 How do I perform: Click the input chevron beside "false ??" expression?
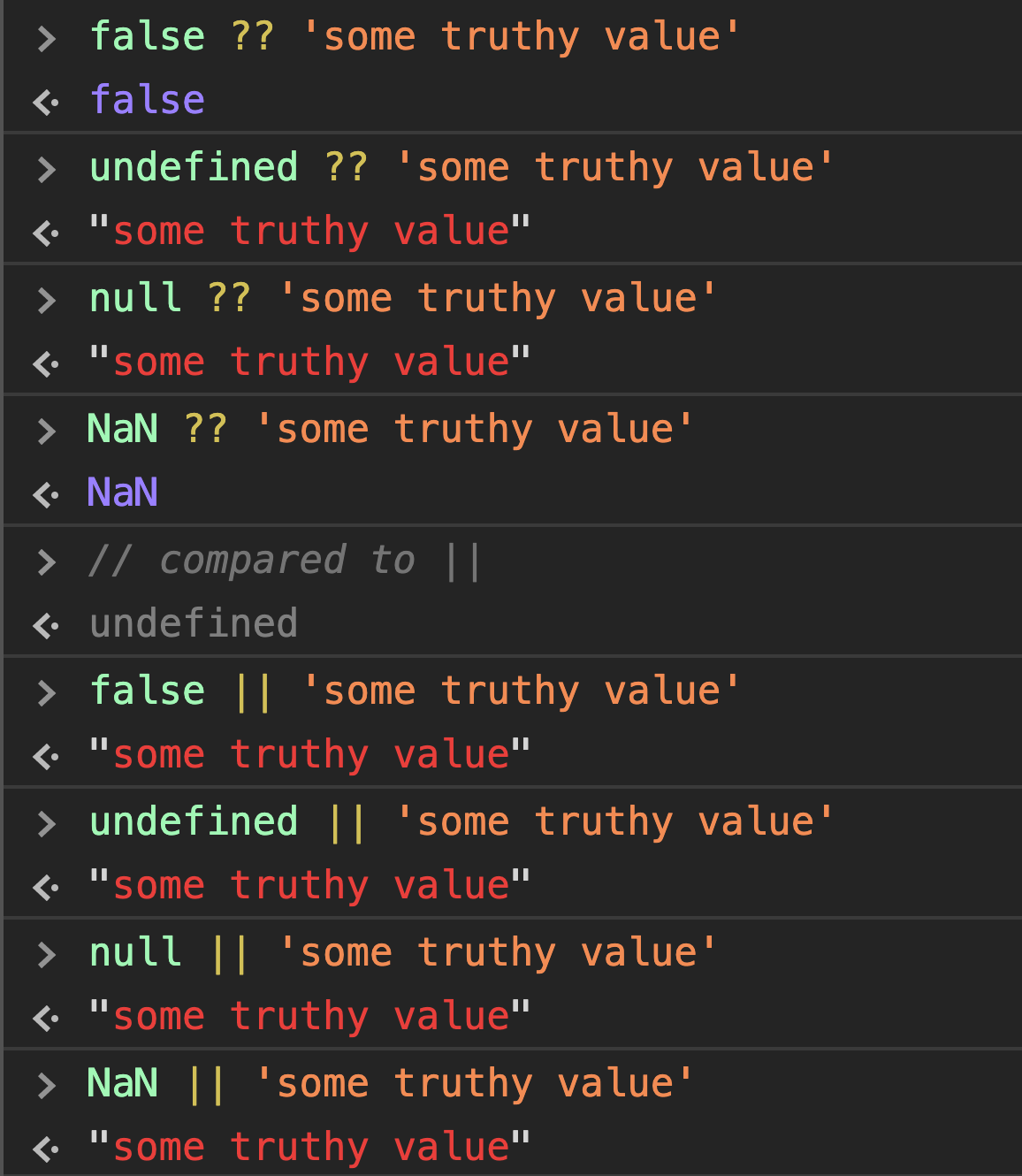point(47,39)
